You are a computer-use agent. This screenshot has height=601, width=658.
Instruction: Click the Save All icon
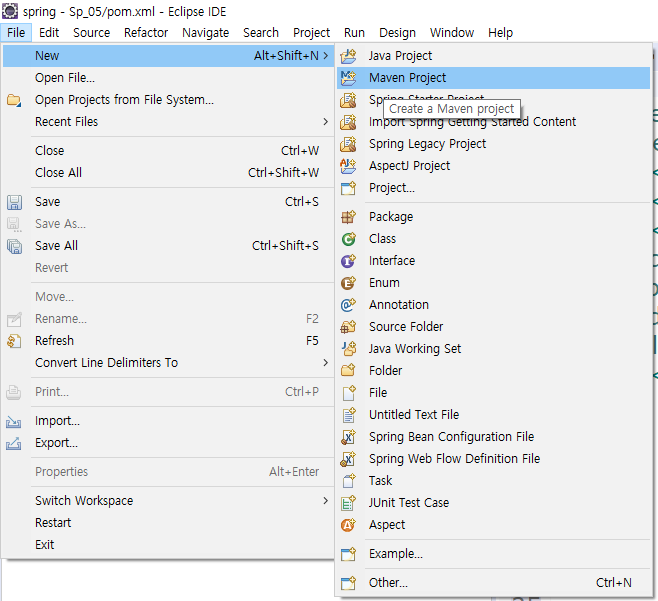pyautogui.click(x=14, y=246)
